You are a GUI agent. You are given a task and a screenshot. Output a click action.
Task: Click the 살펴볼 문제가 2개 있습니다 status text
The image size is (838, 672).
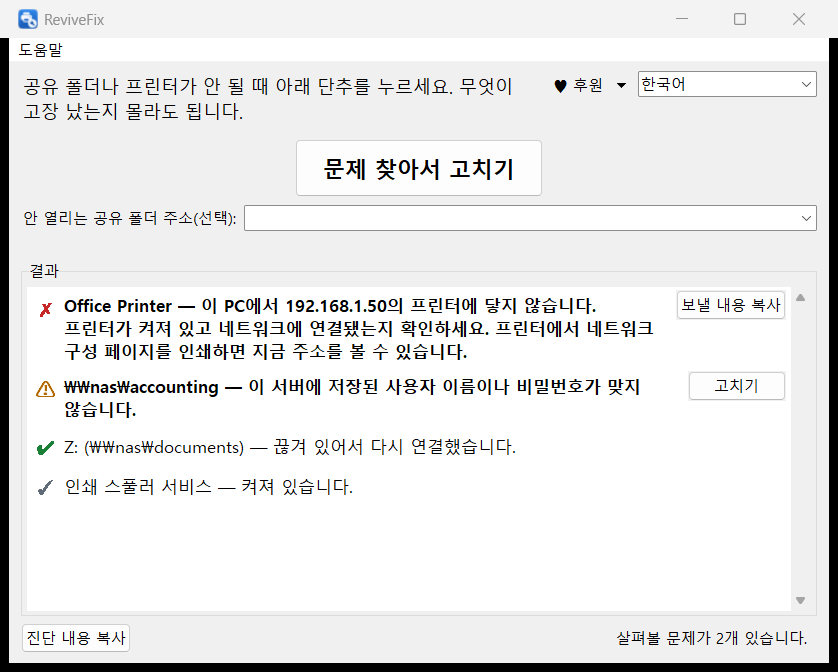coord(711,638)
